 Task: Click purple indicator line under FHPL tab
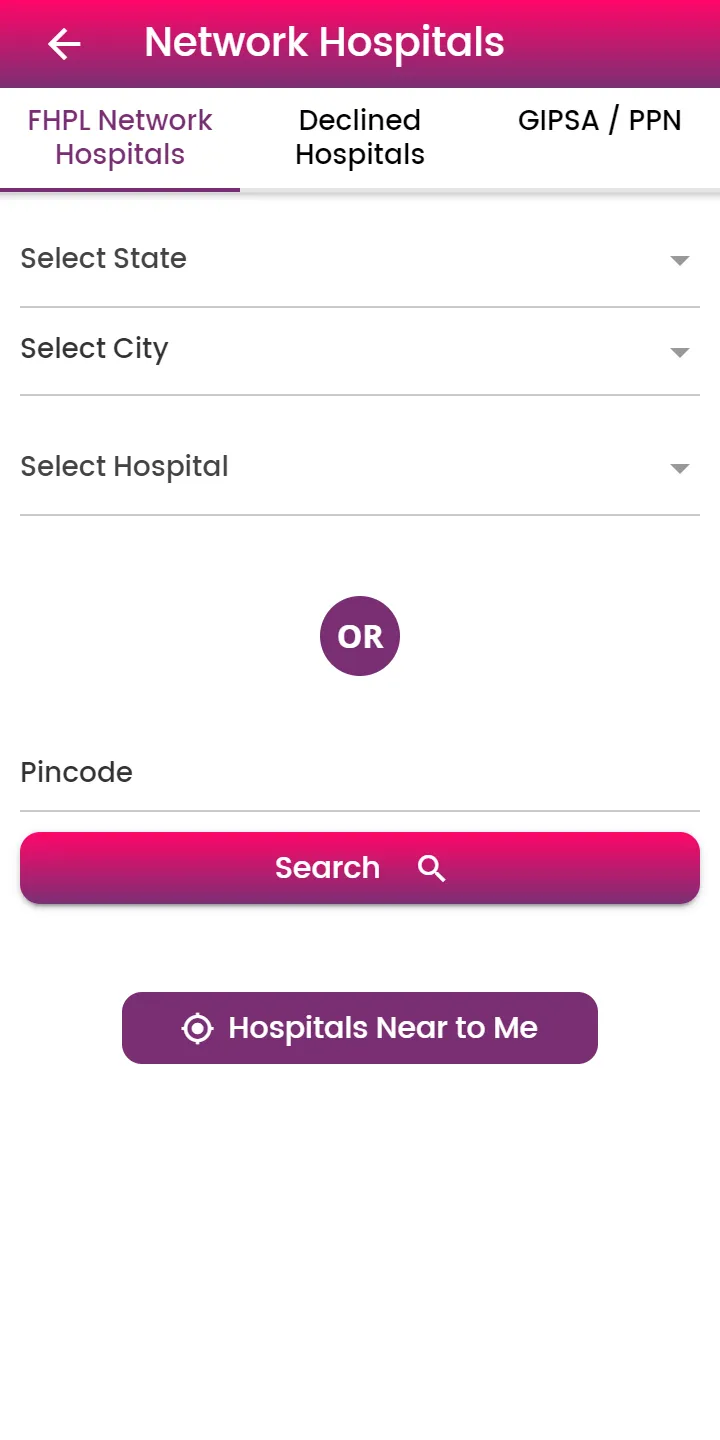(x=120, y=189)
